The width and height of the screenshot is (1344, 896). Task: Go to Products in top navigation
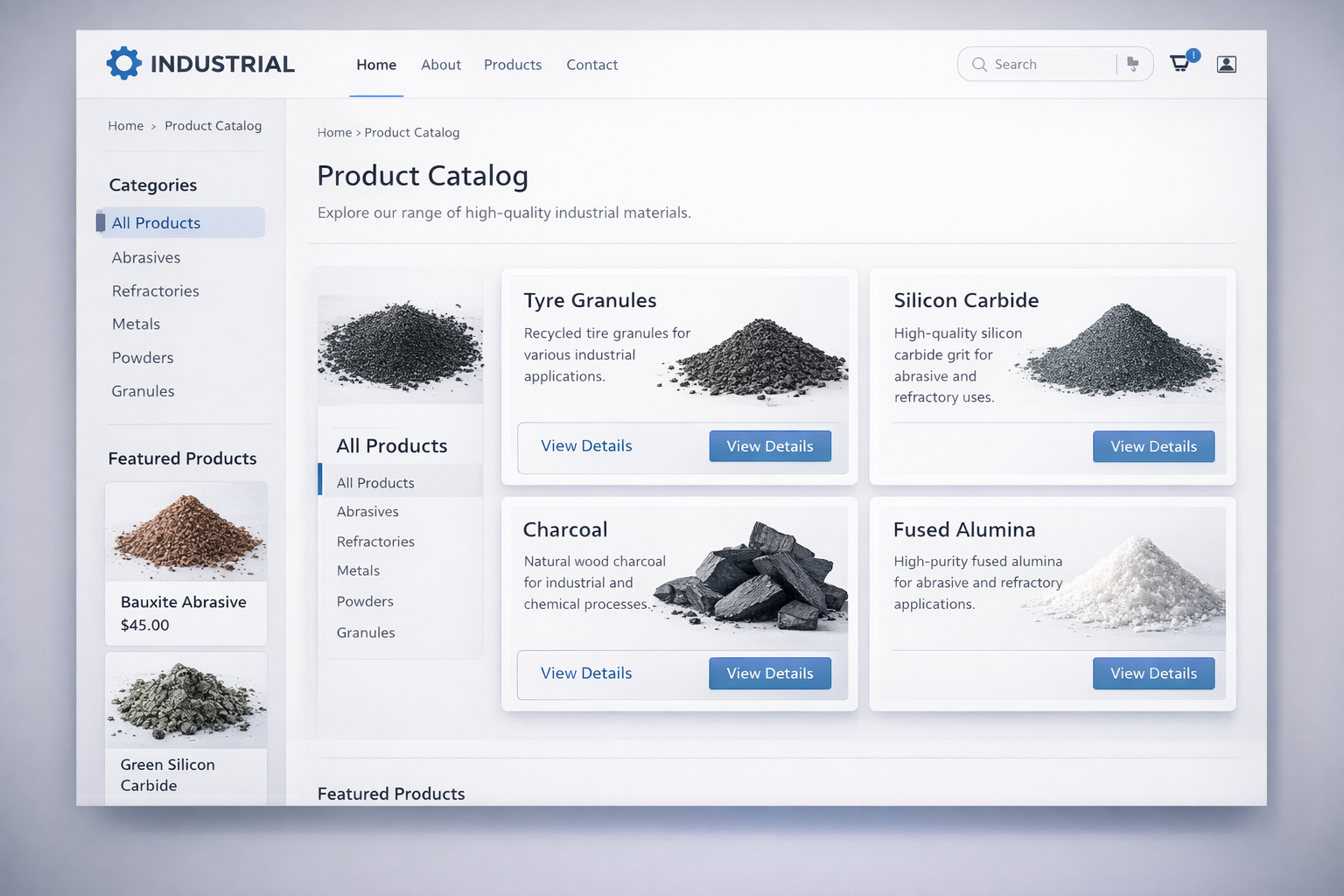(512, 65)
